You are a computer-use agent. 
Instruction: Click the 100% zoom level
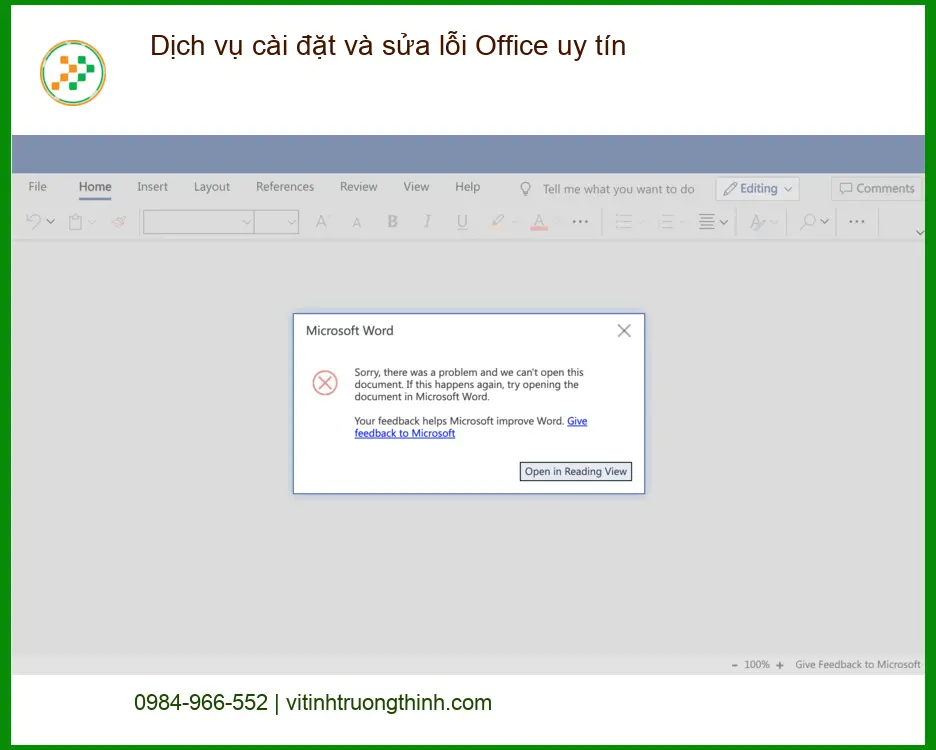coord(757,665)
